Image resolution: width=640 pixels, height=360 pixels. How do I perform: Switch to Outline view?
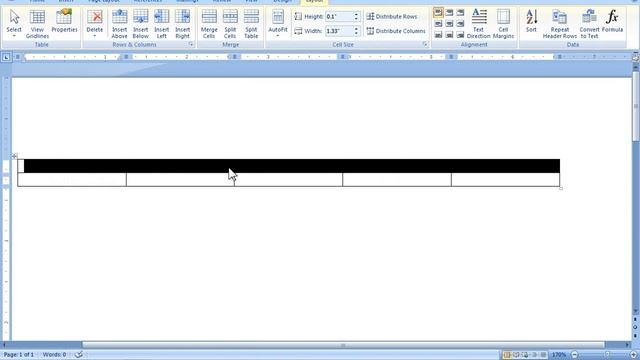[x=534, y=355]
